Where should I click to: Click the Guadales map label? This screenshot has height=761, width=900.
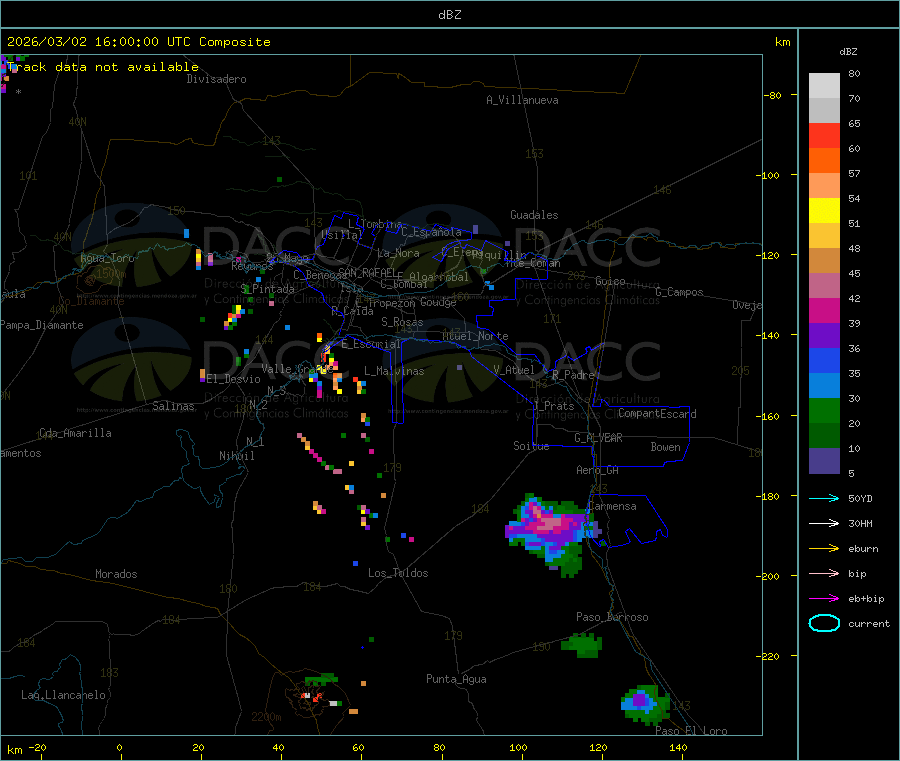point(534,215)
